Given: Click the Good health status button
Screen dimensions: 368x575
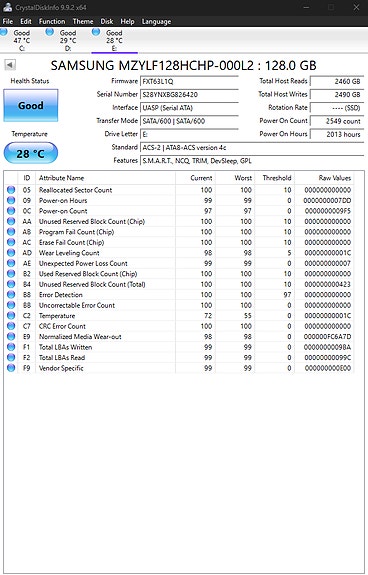Looking at the screenshot, I should (x=31, y=106).
